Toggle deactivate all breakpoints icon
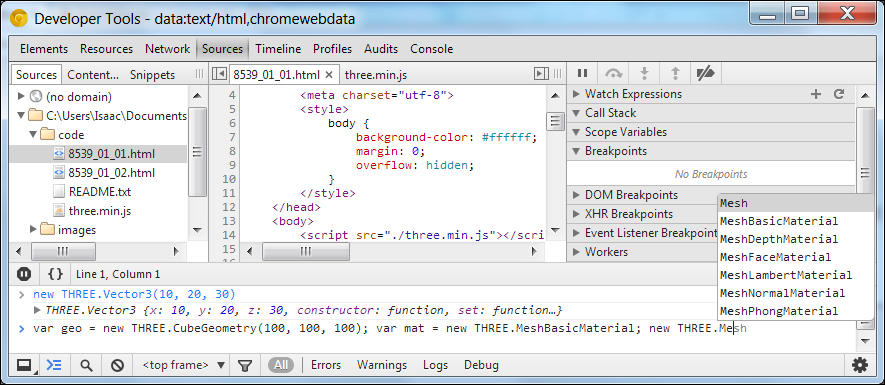The width and height of the screenshot is (885, 385). tap(706, 73)
